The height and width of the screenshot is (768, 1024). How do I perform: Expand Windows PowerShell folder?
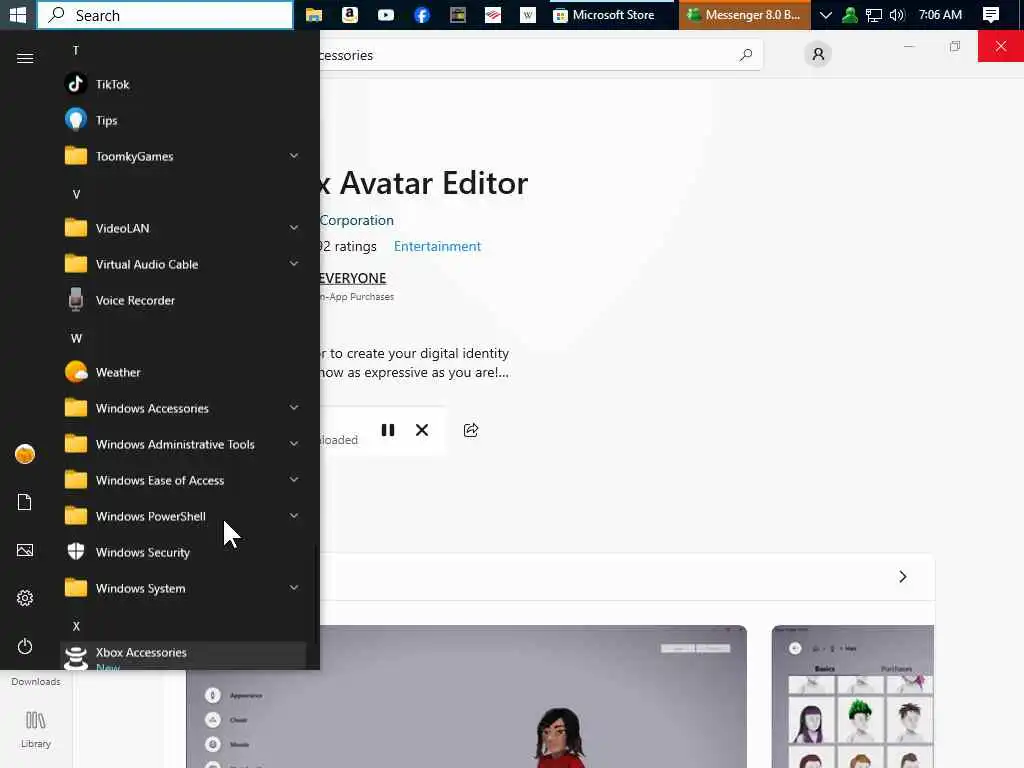click(x=183, y=516)
